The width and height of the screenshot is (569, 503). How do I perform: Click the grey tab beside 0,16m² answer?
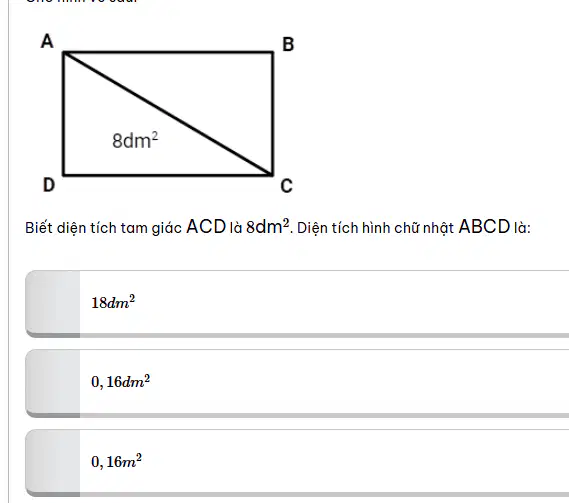click(53, 463)
